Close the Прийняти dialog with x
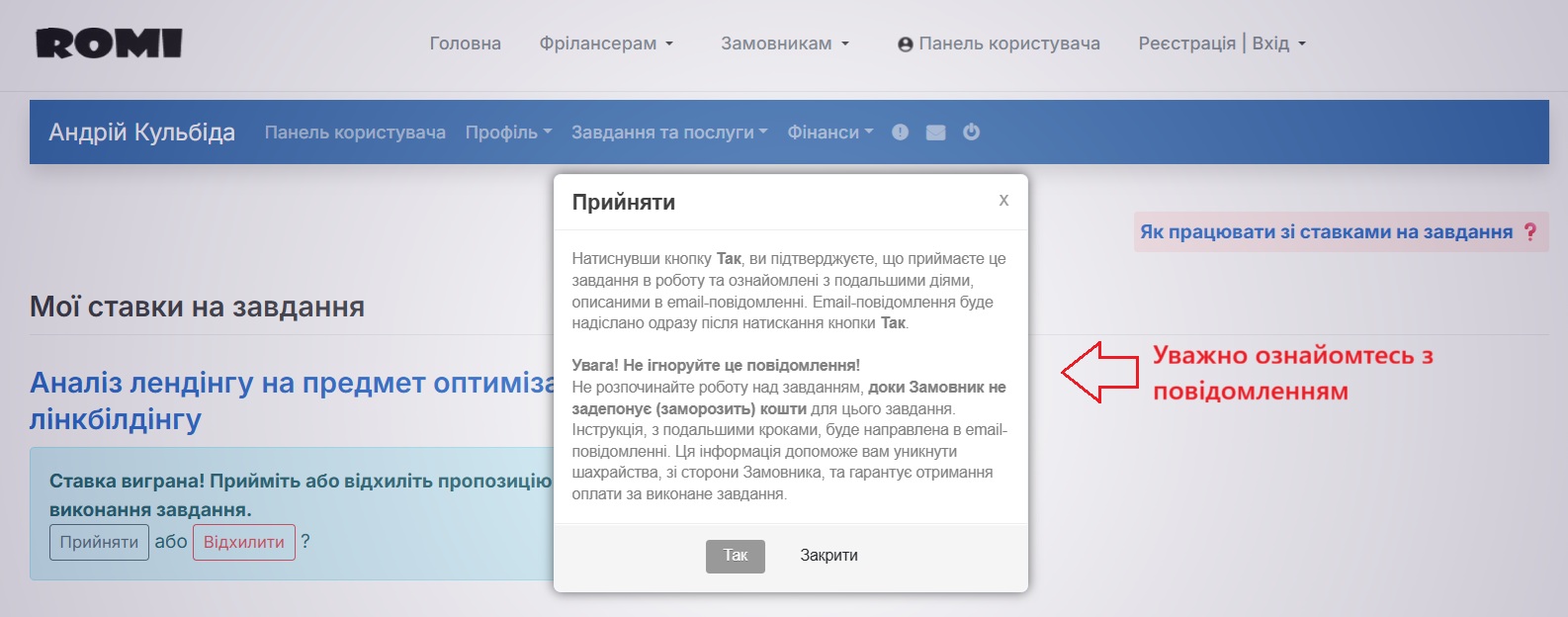 pyautogui.click(x=1003, y=200)
